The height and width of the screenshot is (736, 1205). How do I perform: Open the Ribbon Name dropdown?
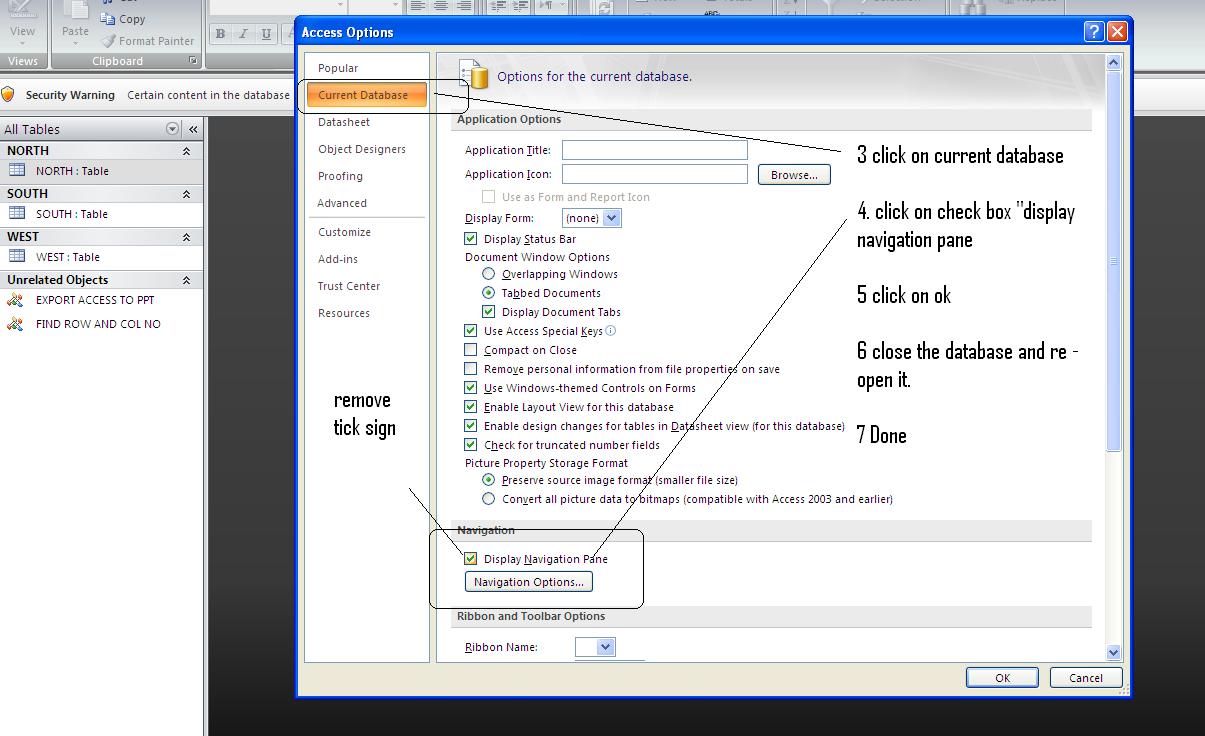click(x=606, y=647)
